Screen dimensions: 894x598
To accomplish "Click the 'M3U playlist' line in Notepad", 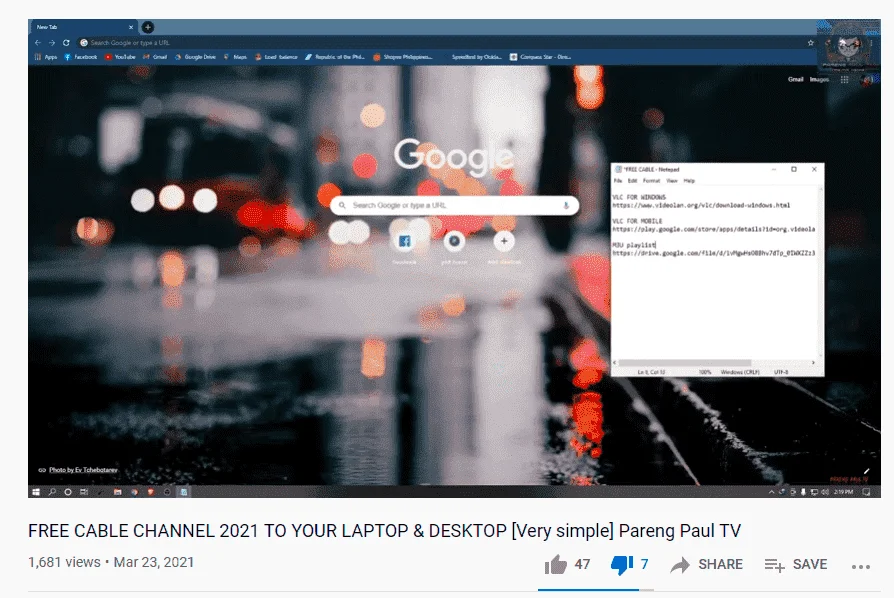I will coord(634,245).
